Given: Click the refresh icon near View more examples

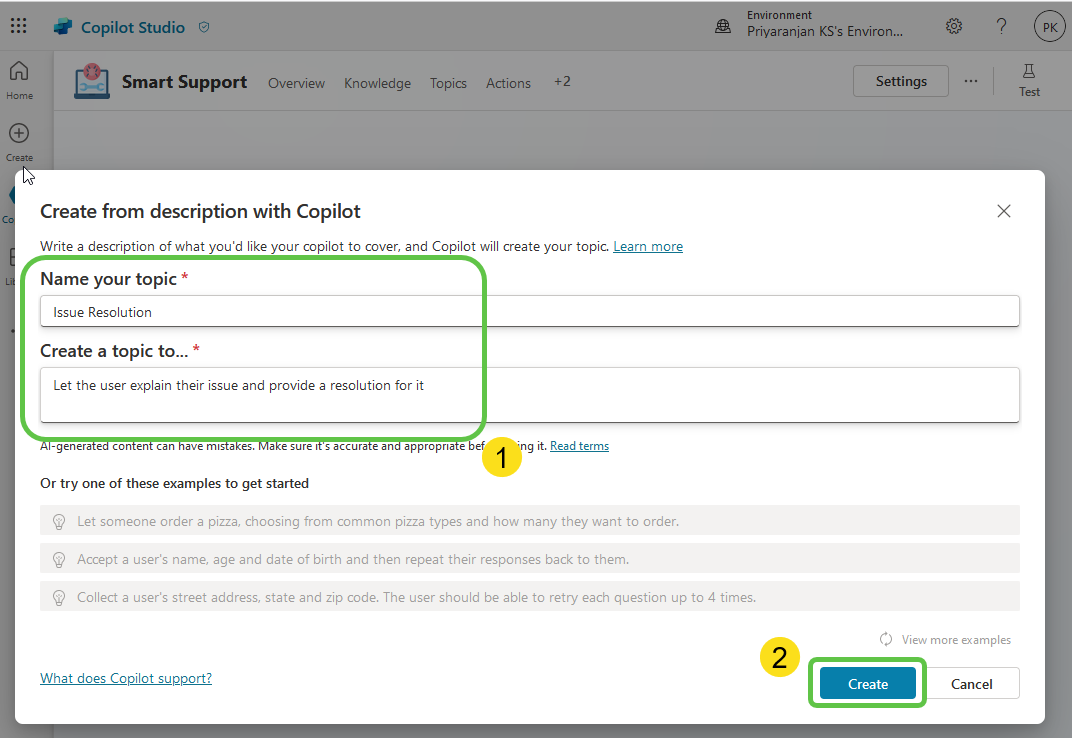Looking at the screenshot, I should pyautogui.click(x=885, y=639).
